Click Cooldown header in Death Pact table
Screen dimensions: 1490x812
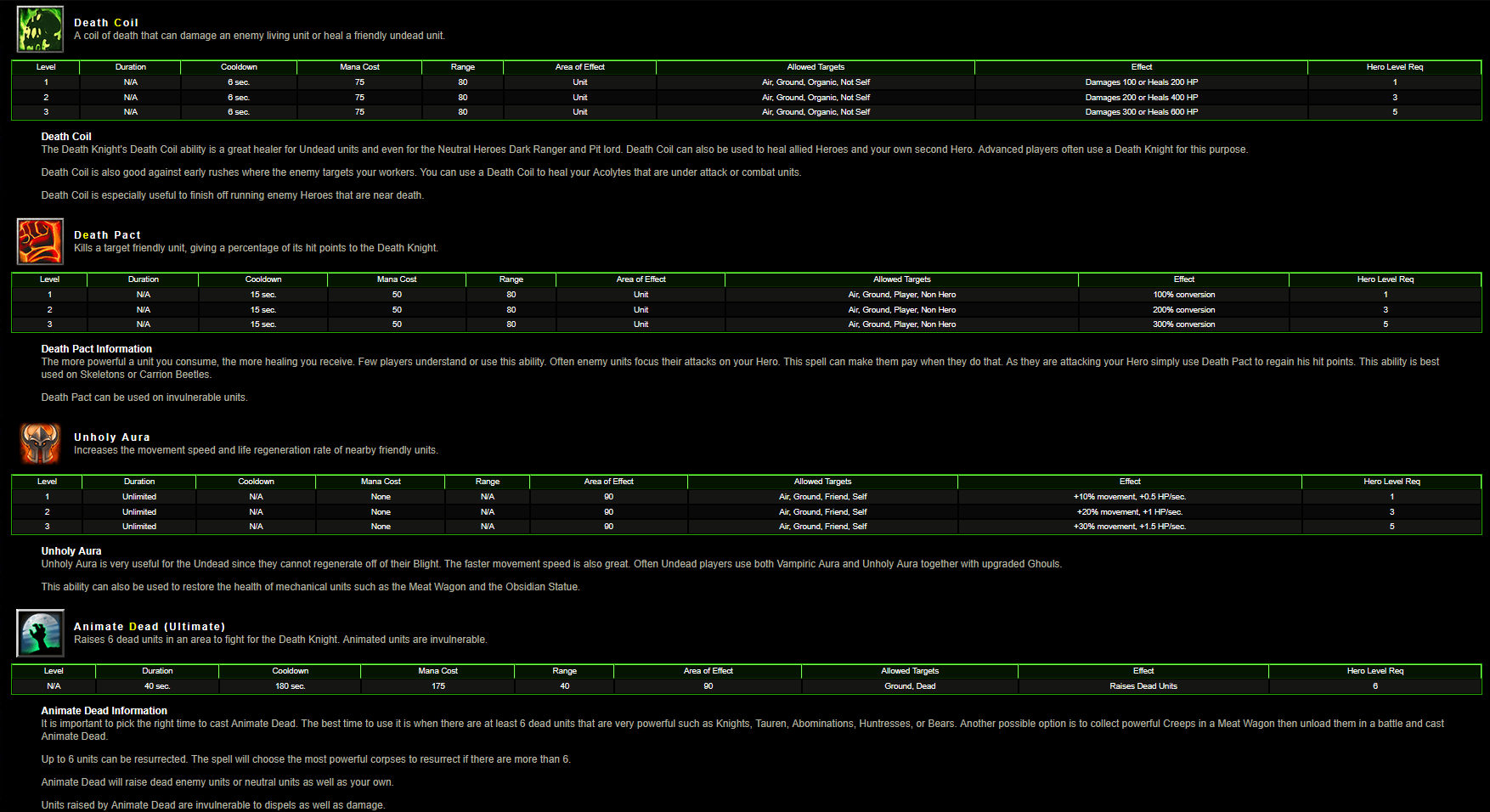263,279
